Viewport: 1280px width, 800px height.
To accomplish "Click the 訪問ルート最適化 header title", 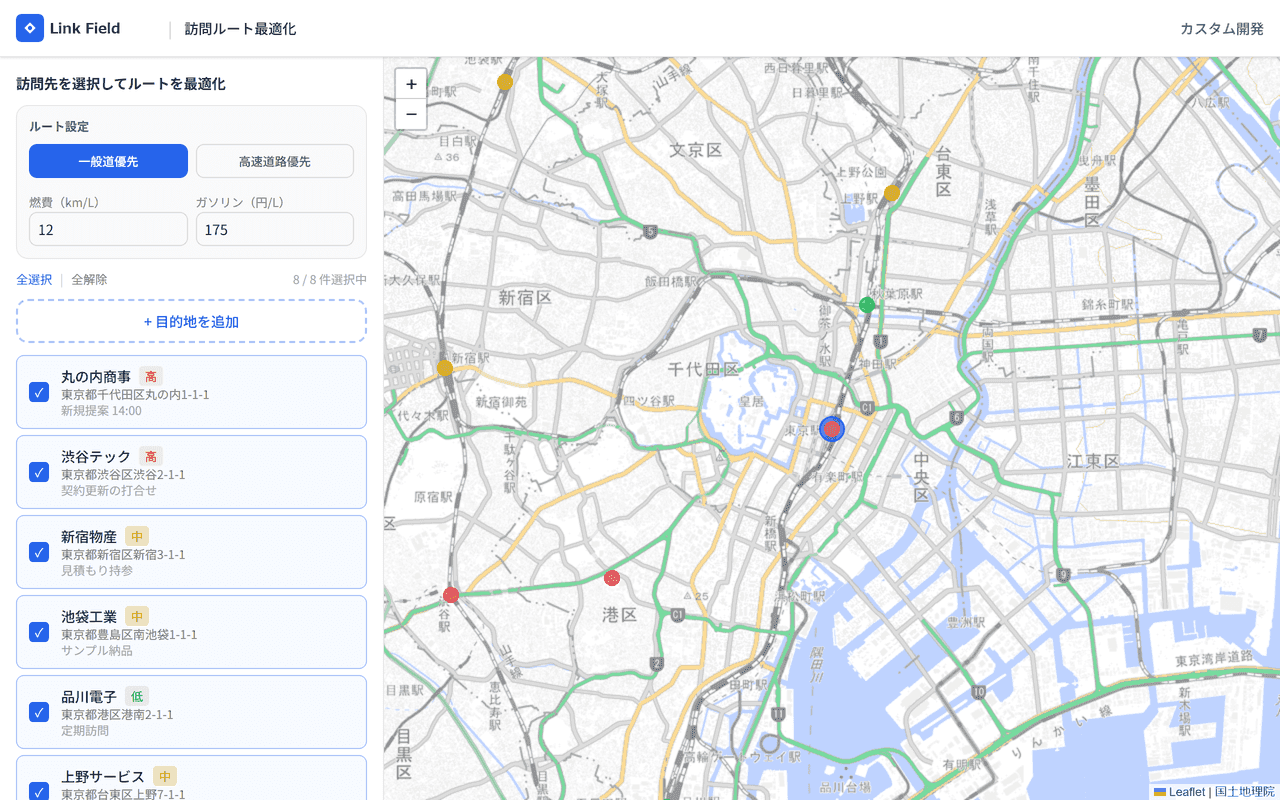I will pos(240,29).
